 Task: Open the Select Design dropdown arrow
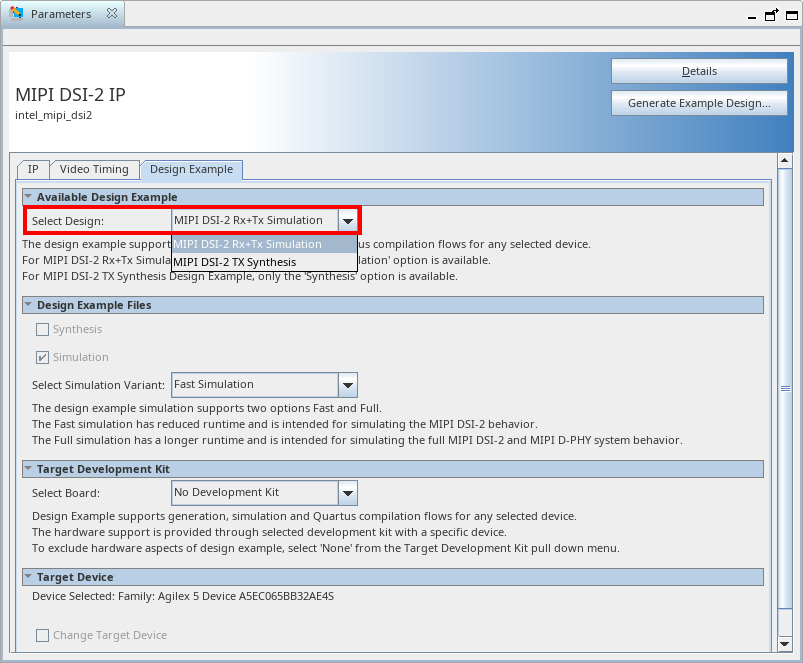348,221
